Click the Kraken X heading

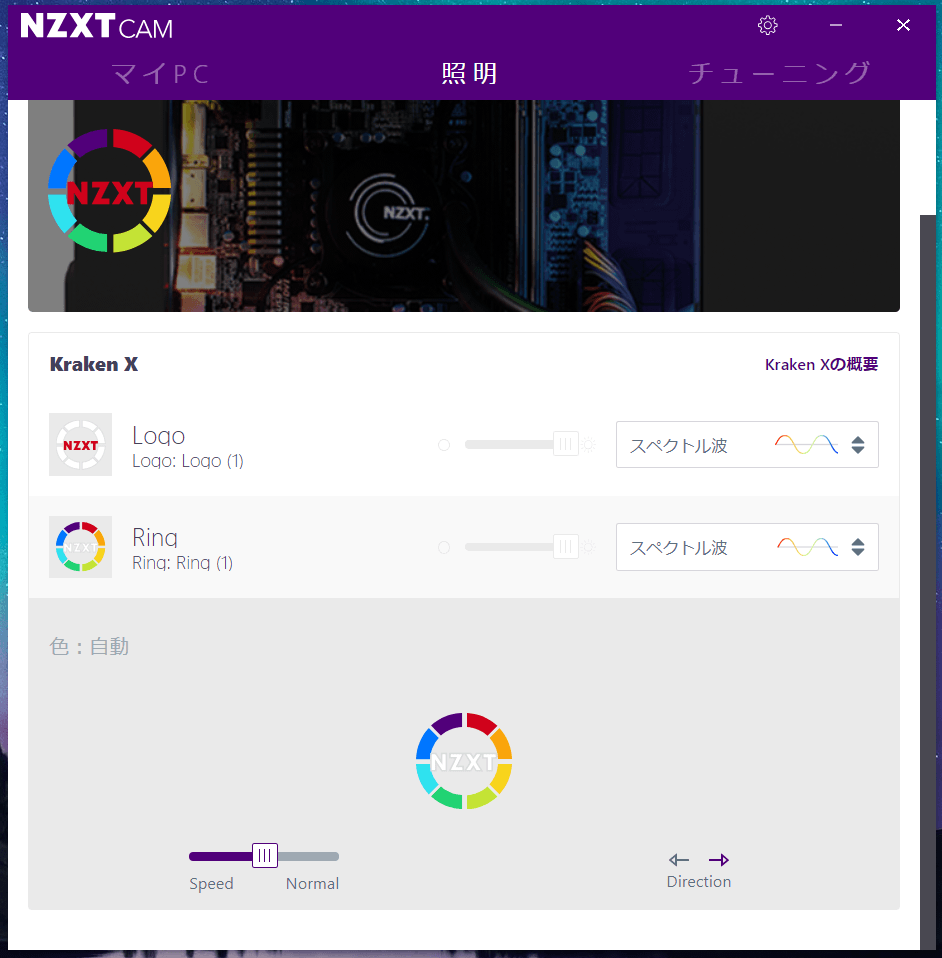94,364
